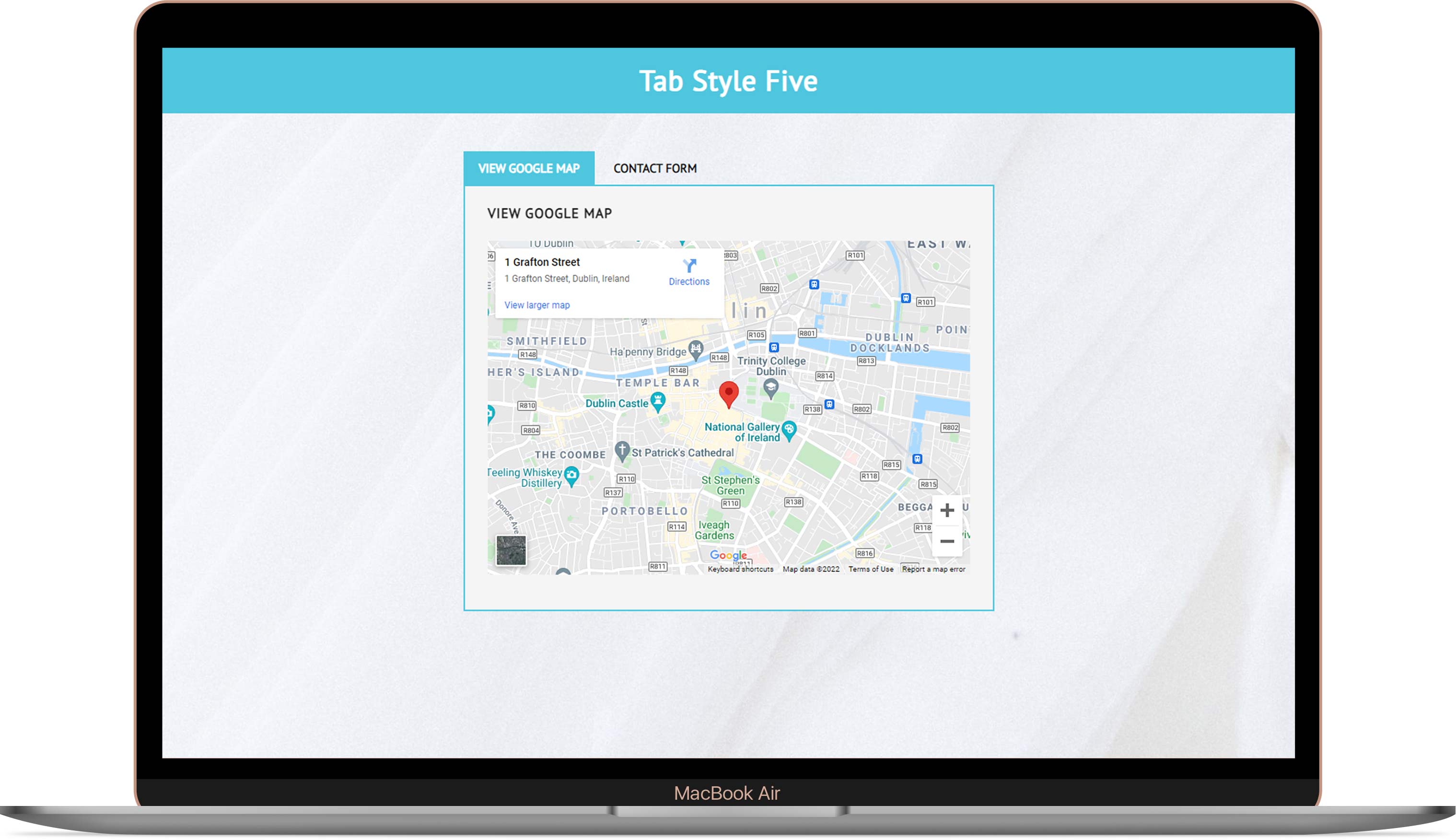This screenshot has width=1456, height=840.
Task: Click the National Gallery of Ireland palette icon
Action: click(789, 430)
